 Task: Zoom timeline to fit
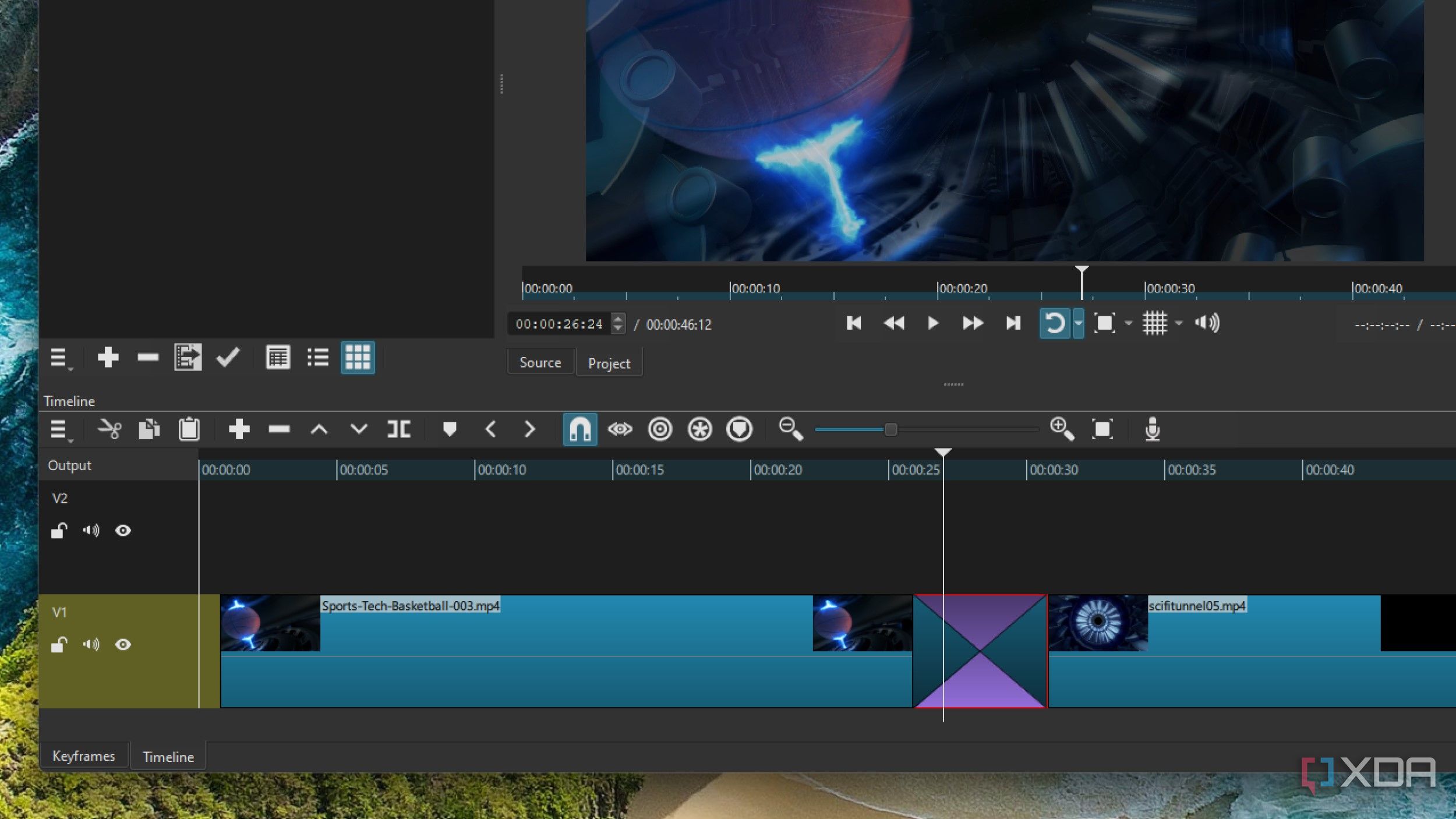(1102, 429)
